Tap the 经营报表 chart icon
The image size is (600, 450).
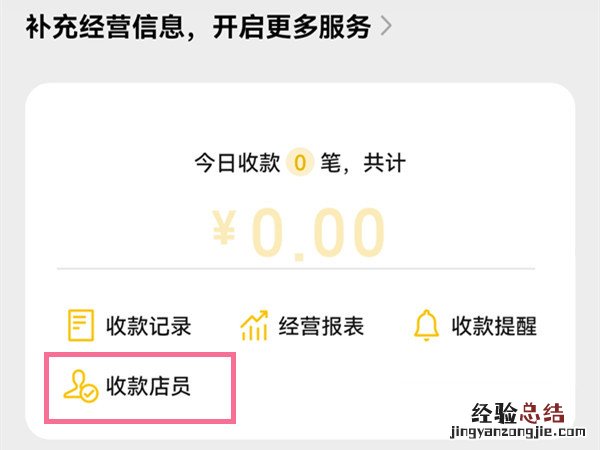click(x=254, y=326)
